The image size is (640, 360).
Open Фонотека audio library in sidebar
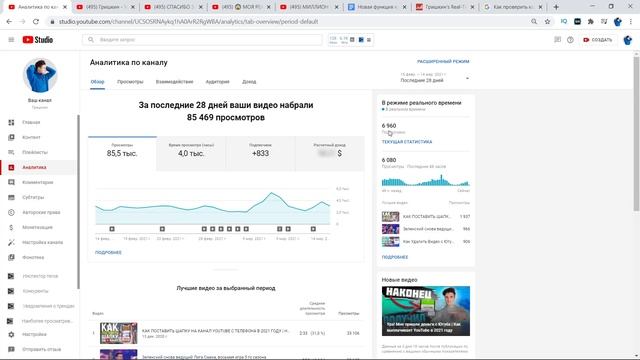coord(33,258)
